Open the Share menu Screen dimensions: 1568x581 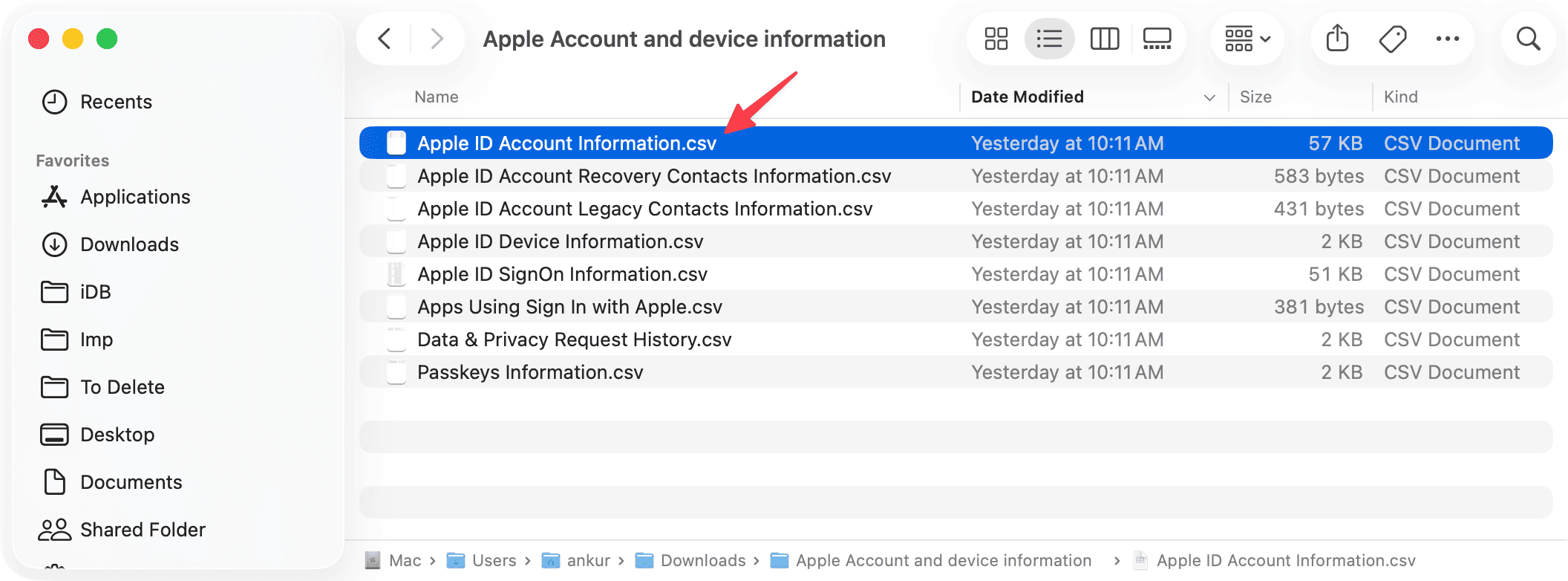click(1338, 39)
